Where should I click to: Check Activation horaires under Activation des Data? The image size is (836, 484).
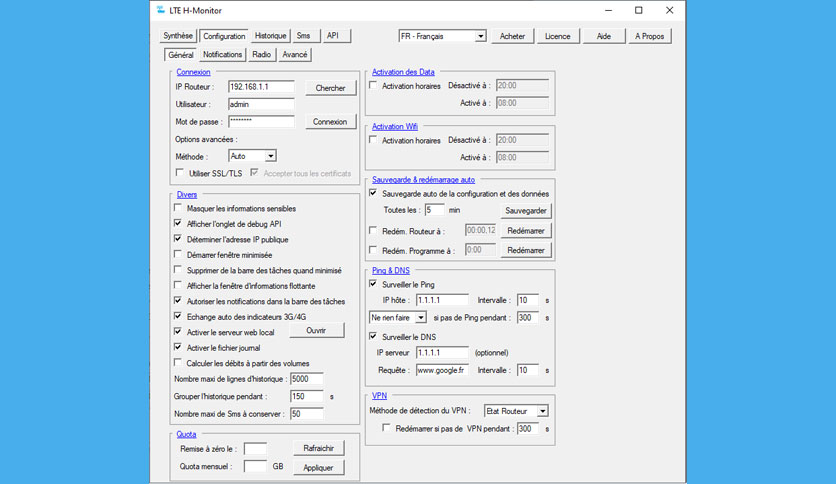(373, 85)
